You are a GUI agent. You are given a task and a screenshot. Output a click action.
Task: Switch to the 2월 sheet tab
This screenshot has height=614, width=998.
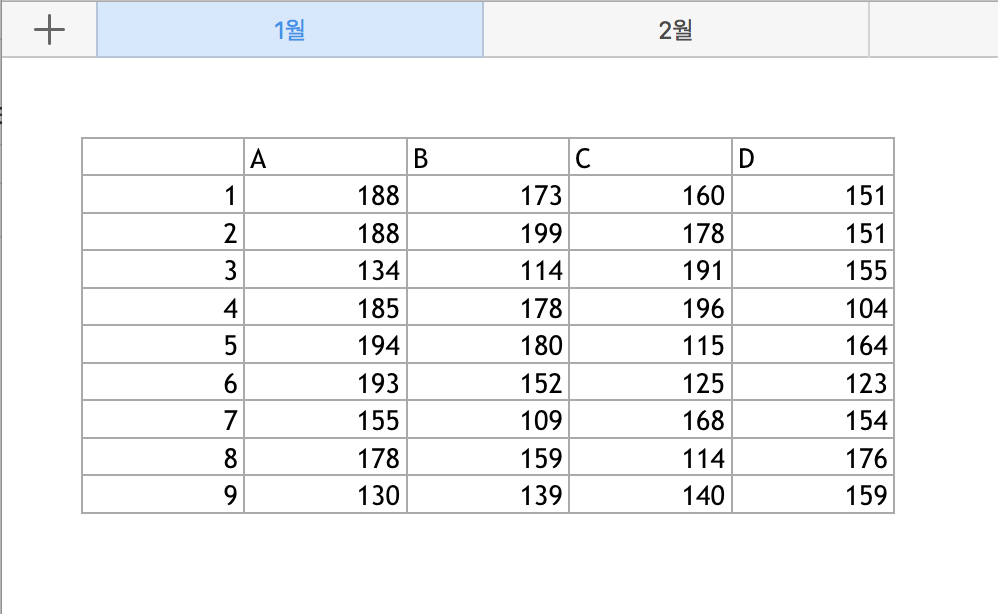pos(676,30)
